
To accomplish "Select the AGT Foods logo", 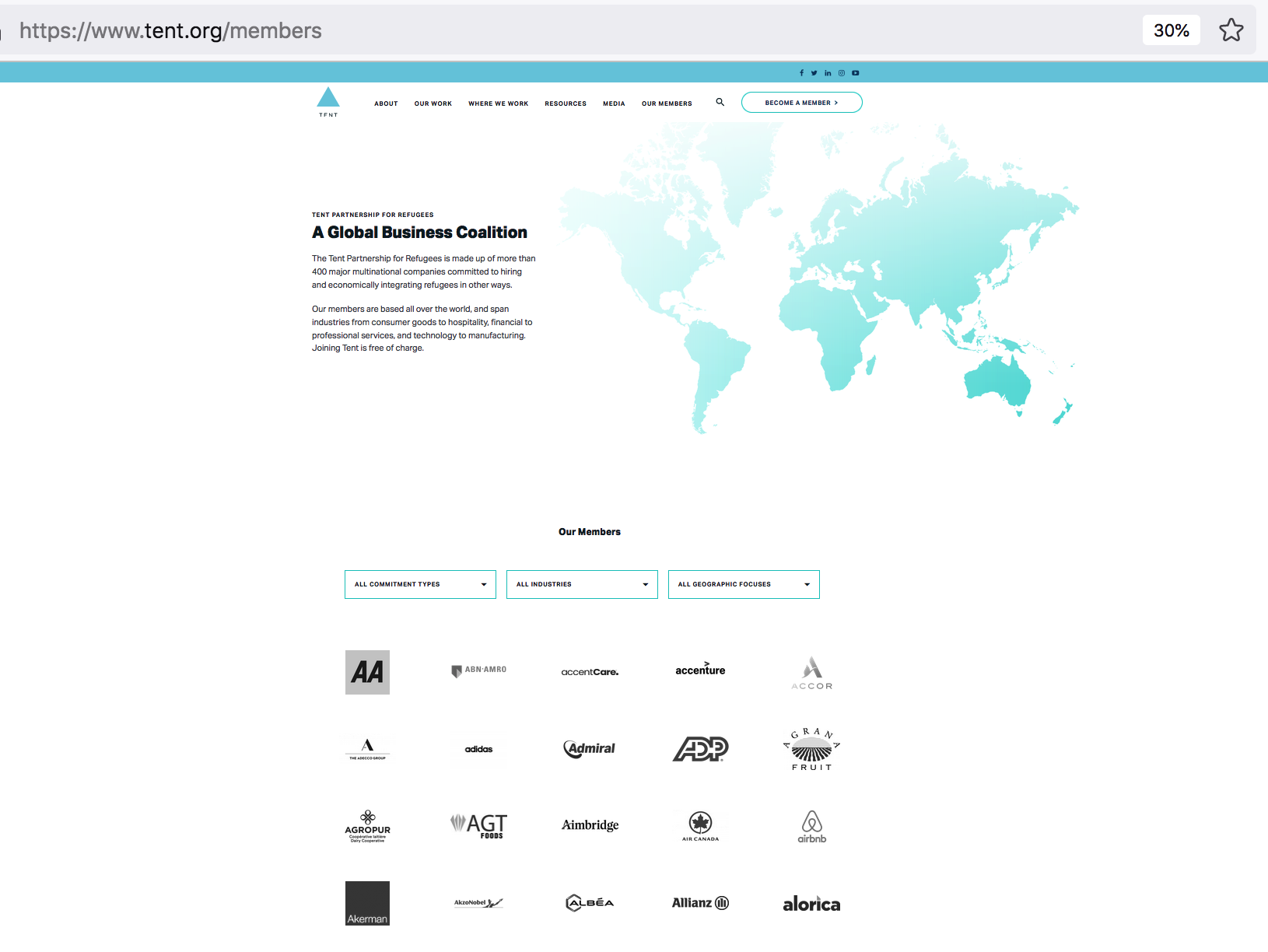I will [478, 826].
